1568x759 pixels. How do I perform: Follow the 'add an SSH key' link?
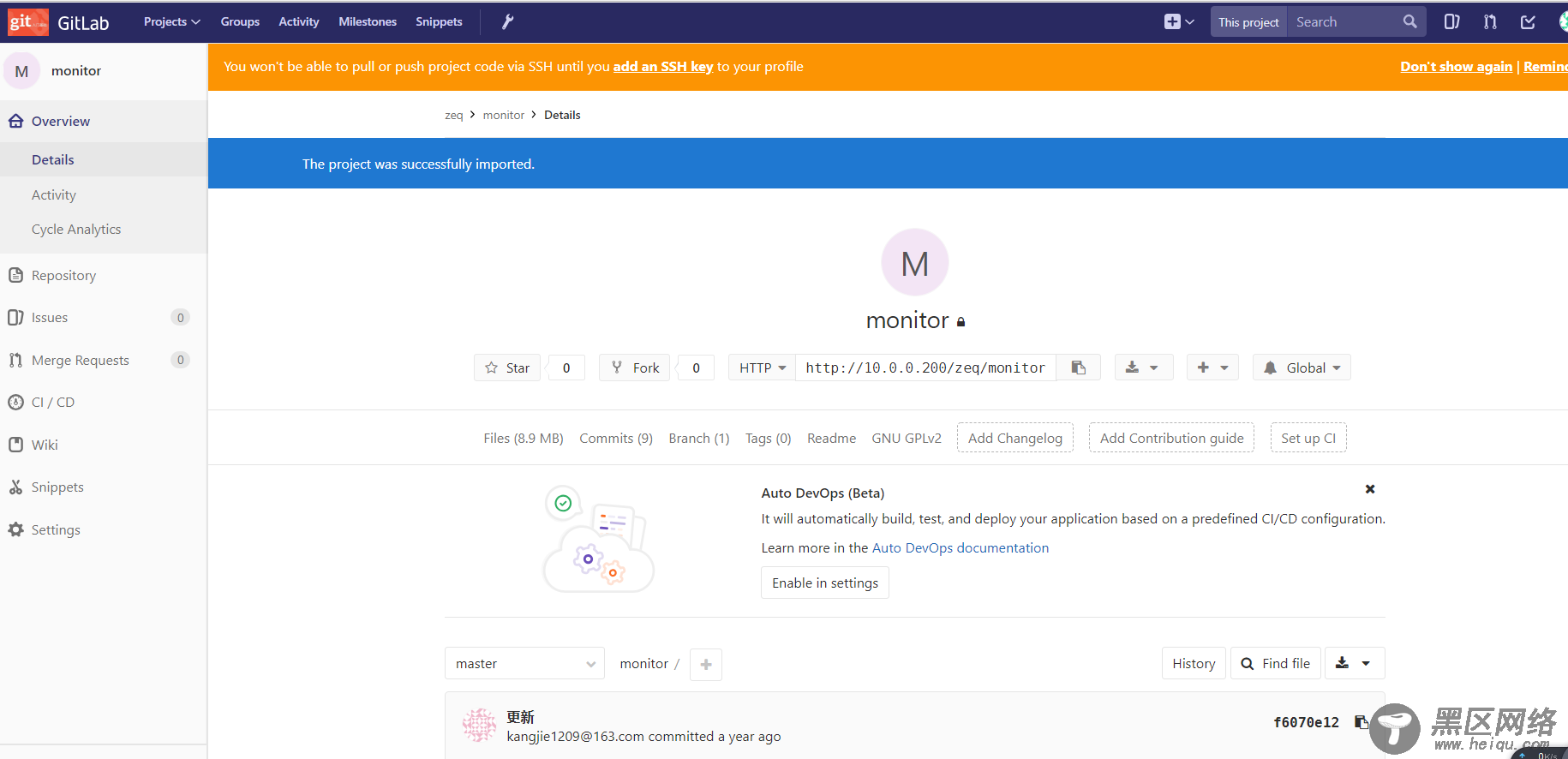click(663, 67)
